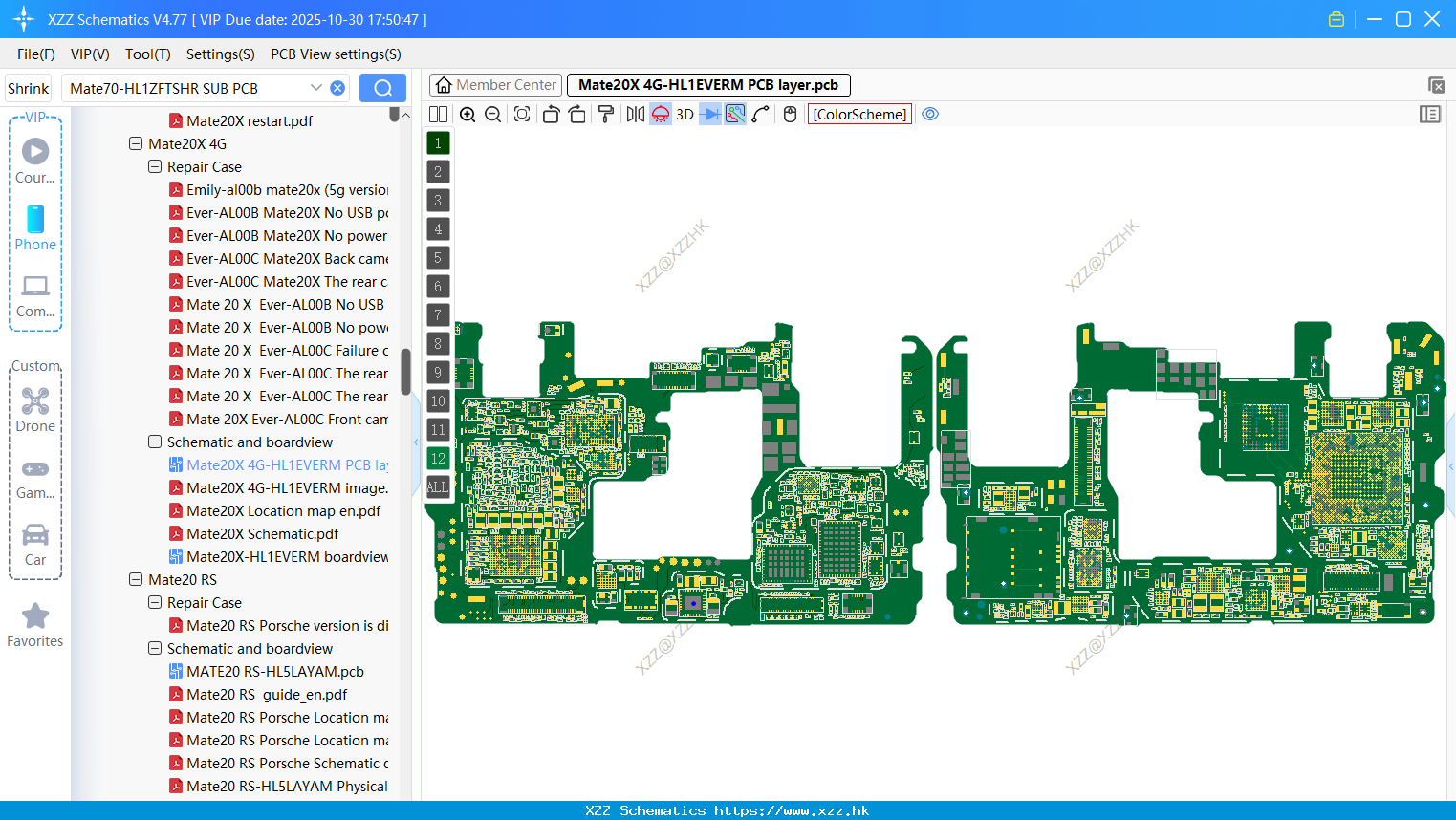Open the VIP(V) menu
This screenshot has width=1456, height=820.
coord(90,54)
